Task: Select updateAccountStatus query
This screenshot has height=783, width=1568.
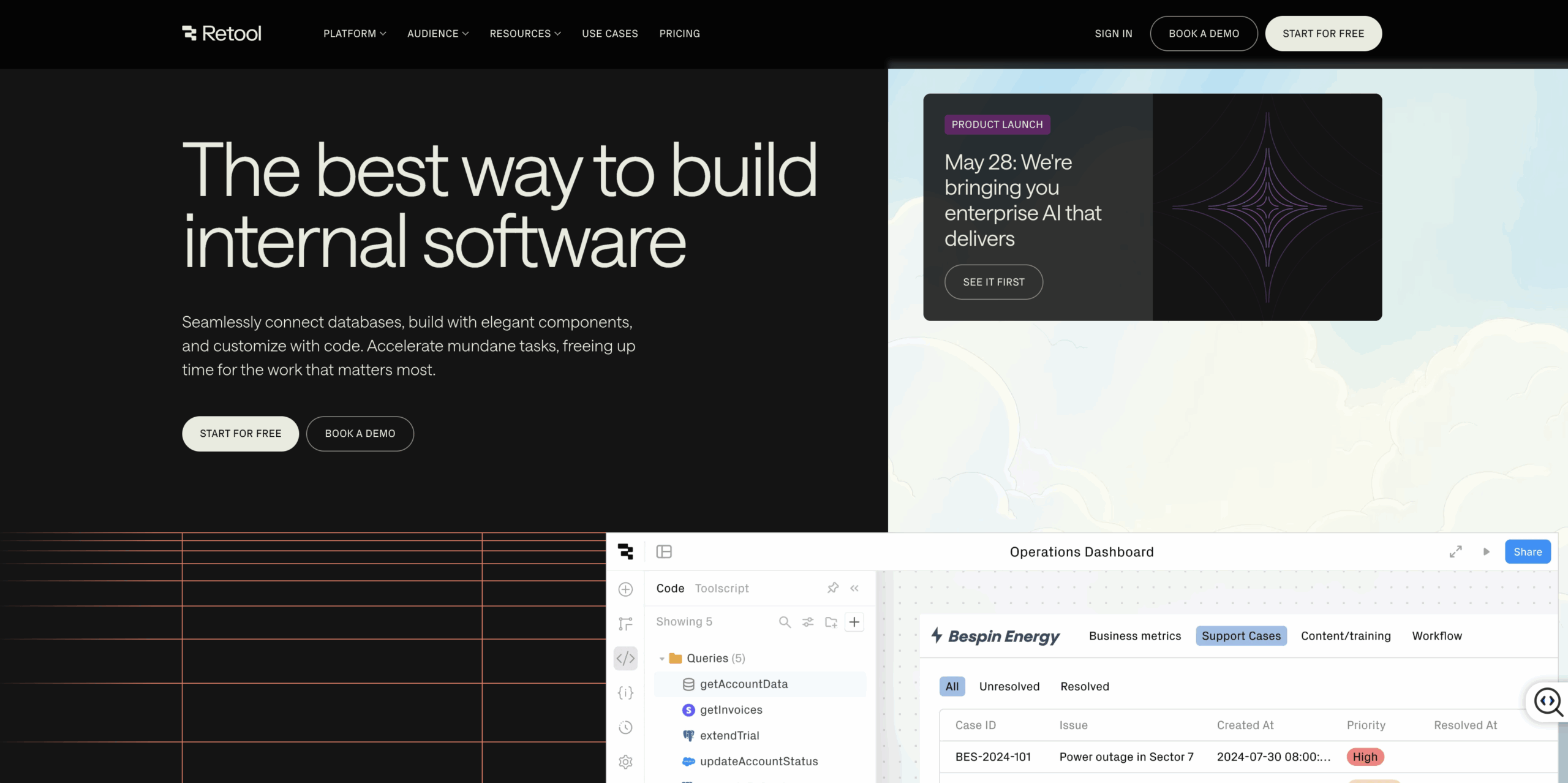Action: 760,761
